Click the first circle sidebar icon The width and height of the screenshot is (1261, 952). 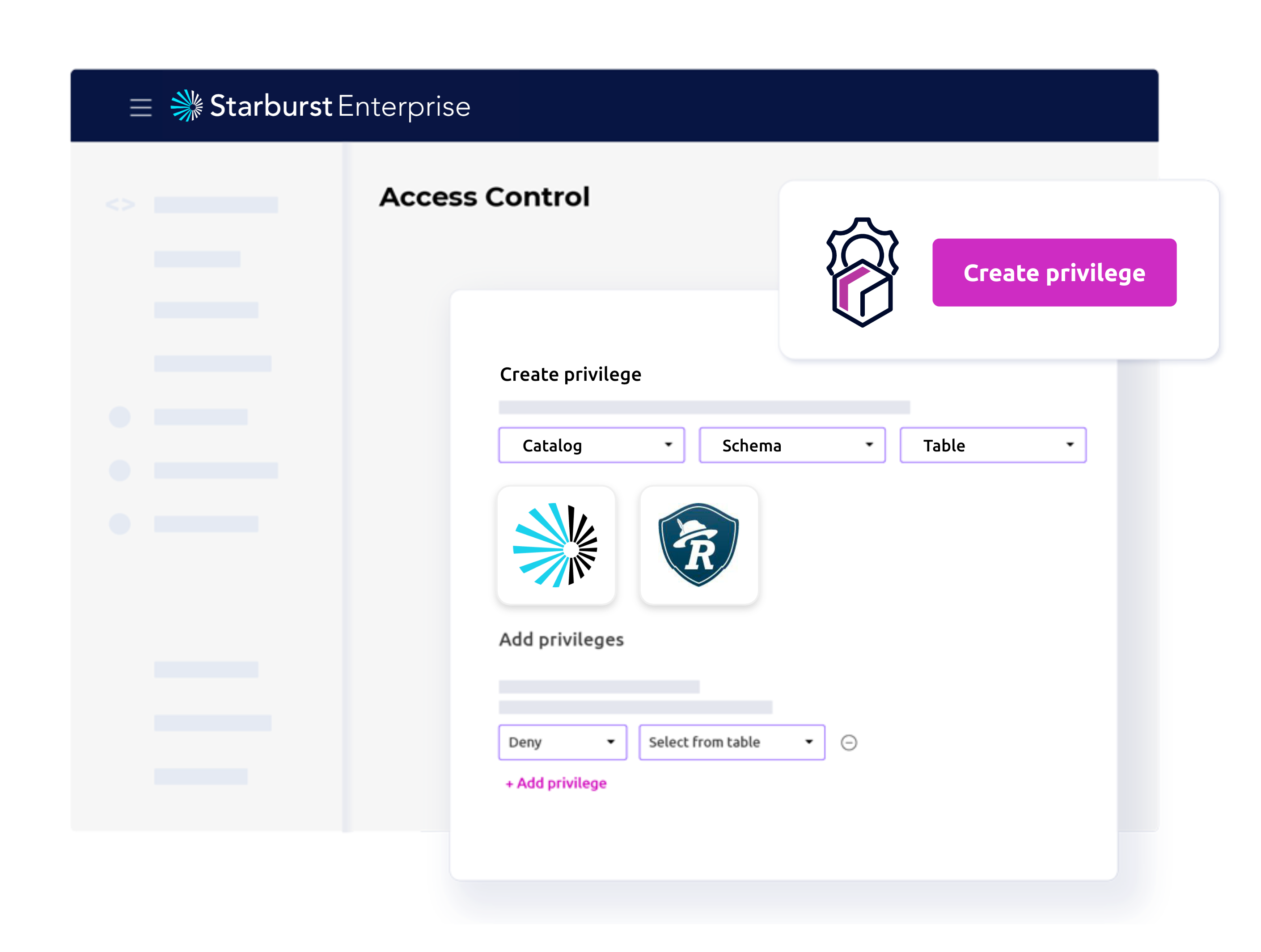point(120,417)
